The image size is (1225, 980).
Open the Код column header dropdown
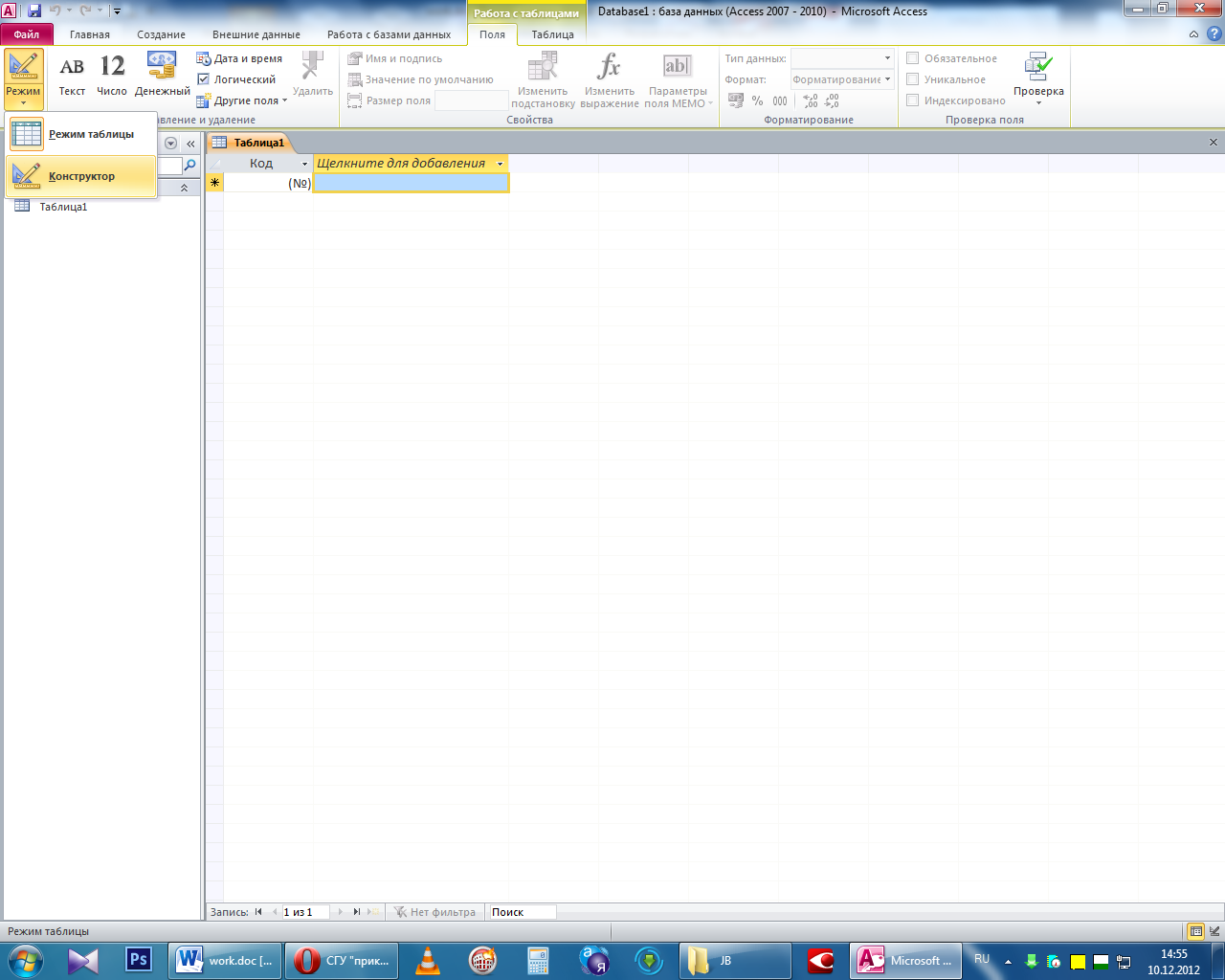click(x=305, y=164)
